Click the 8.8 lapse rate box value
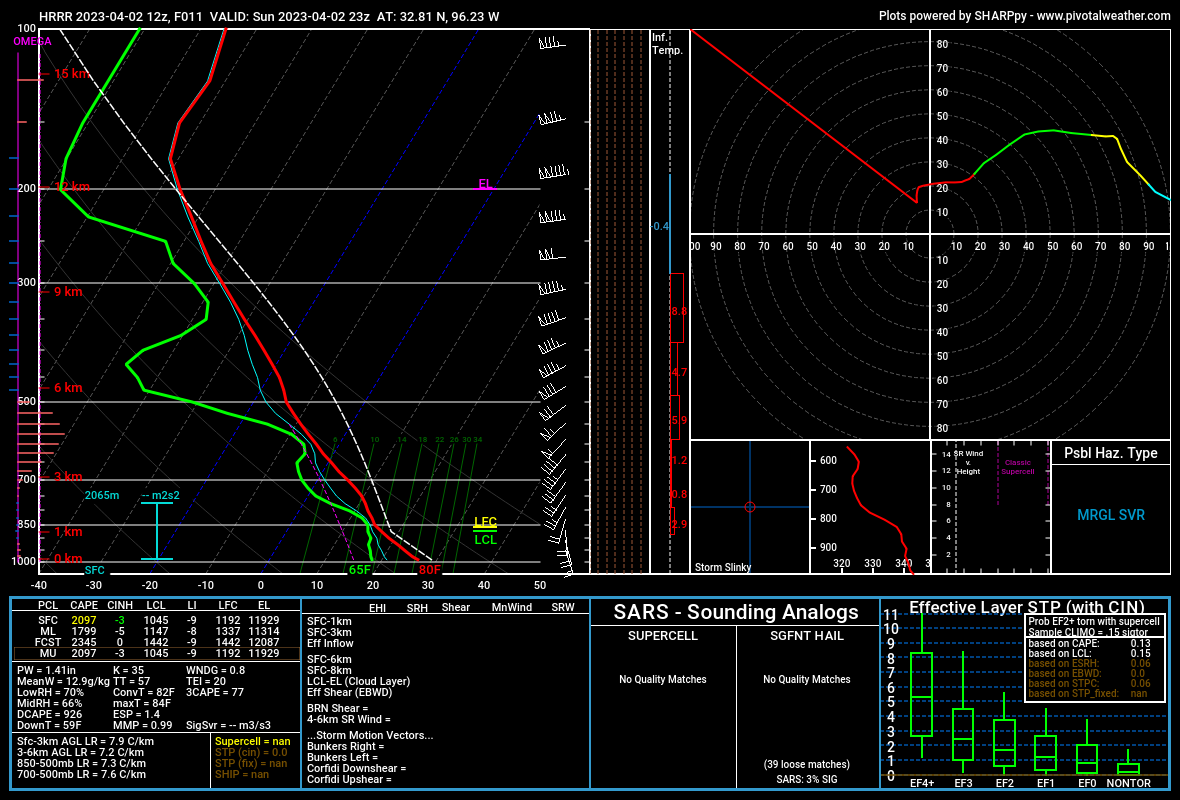This screenshot has width=1180, height=800. click(679, 312)
